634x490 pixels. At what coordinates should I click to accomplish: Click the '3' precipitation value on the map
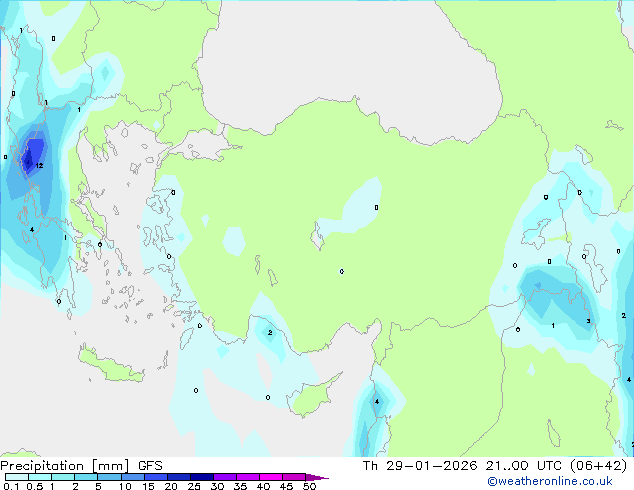pyautogui.click(x=588, y=321)
